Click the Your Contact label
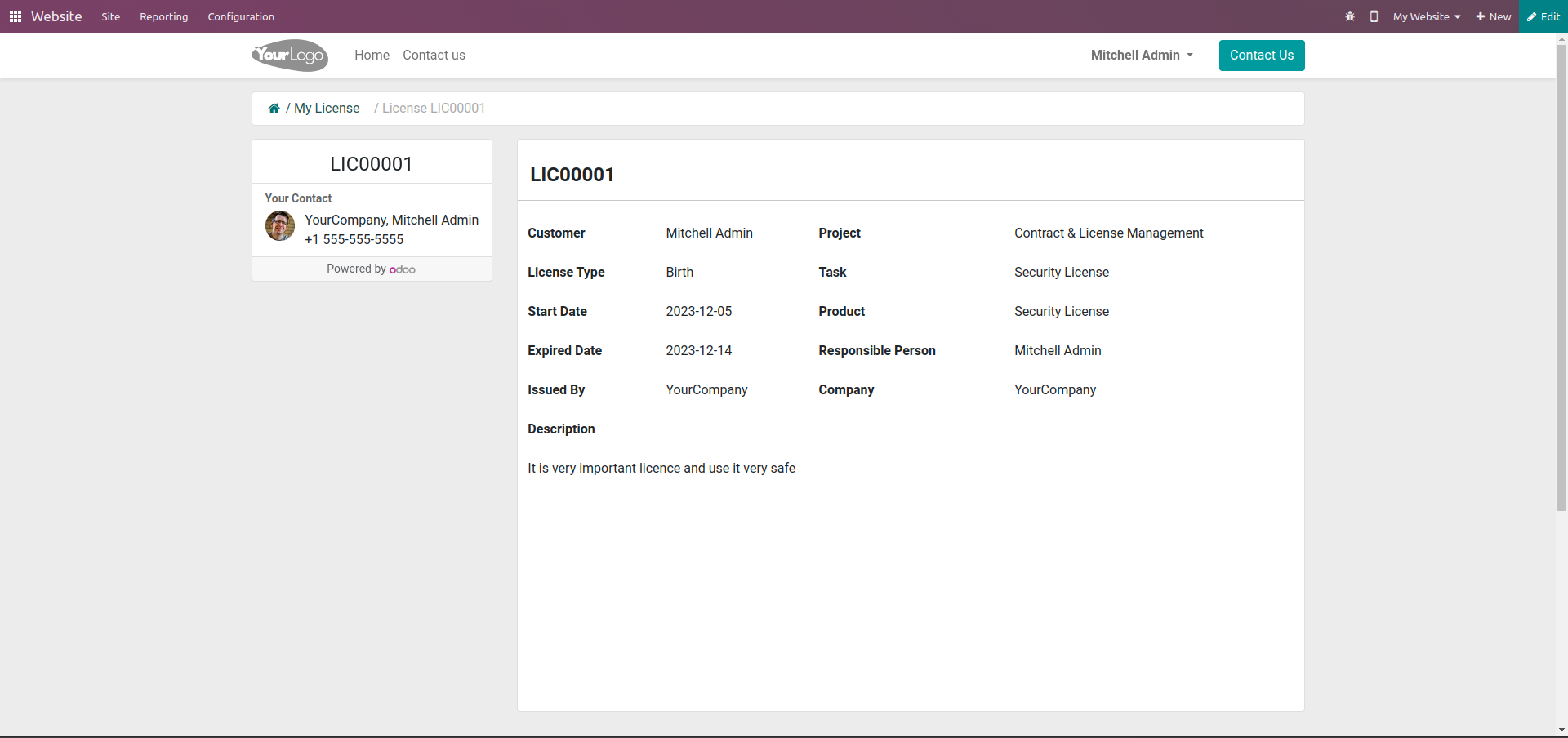 298,198
